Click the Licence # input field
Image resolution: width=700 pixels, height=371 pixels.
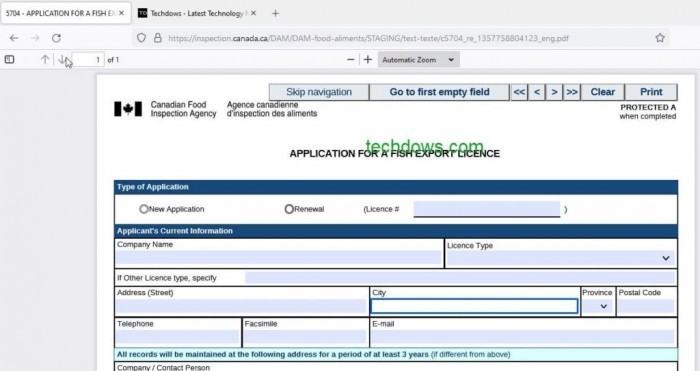point(487,209)
